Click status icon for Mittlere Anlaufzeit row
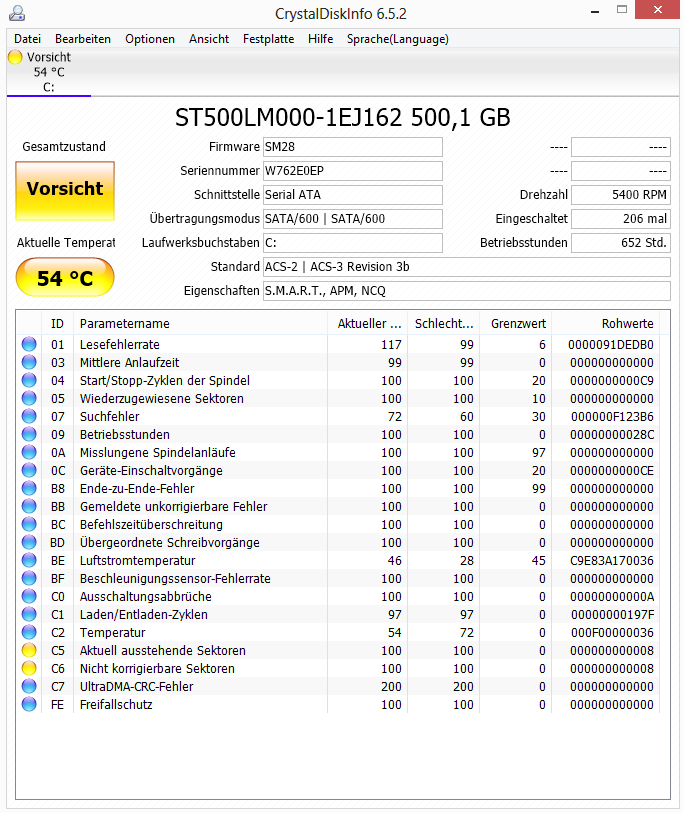This screenshot has height=813, width=683. tap(29, 362)
